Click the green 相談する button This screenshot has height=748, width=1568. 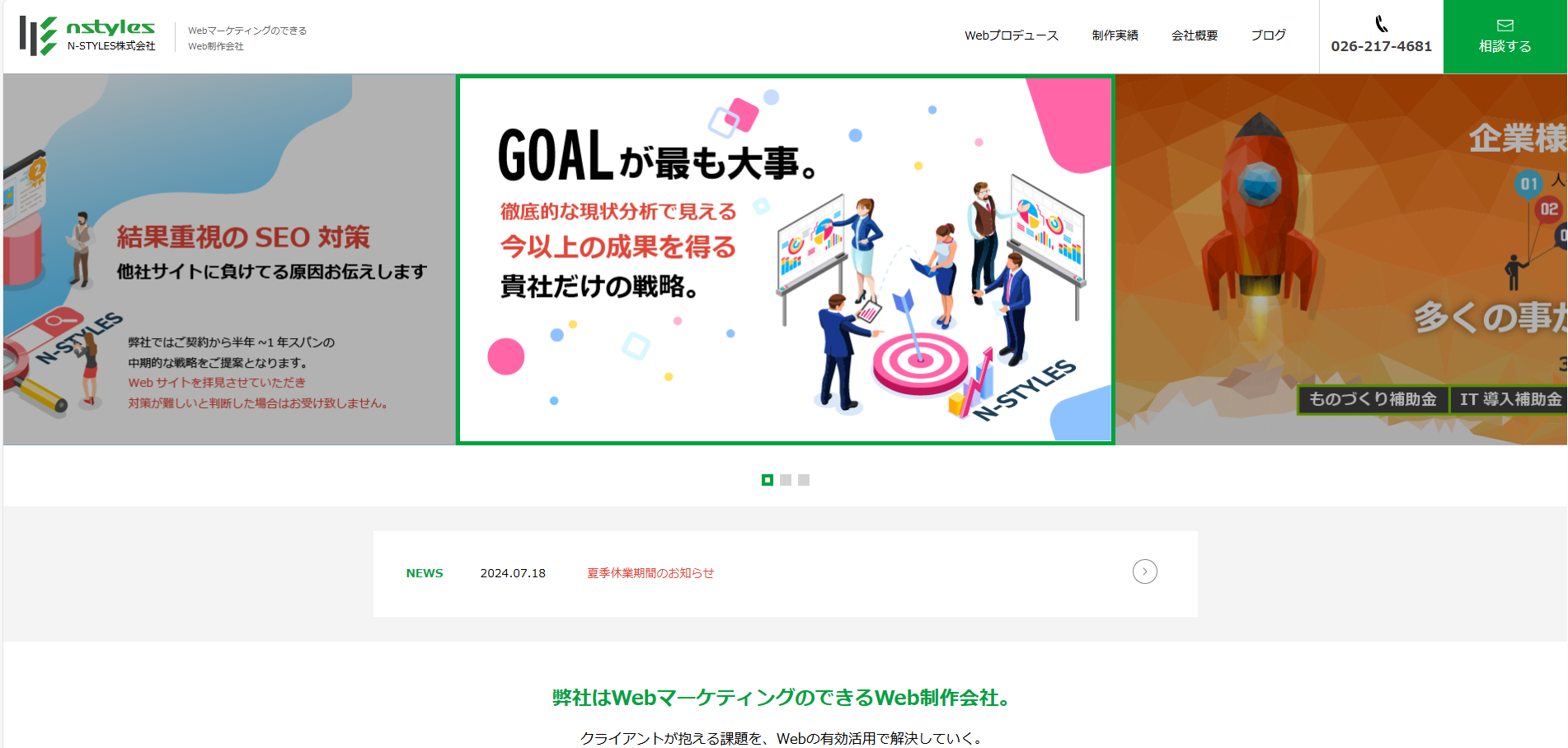tap(1505, 37)
